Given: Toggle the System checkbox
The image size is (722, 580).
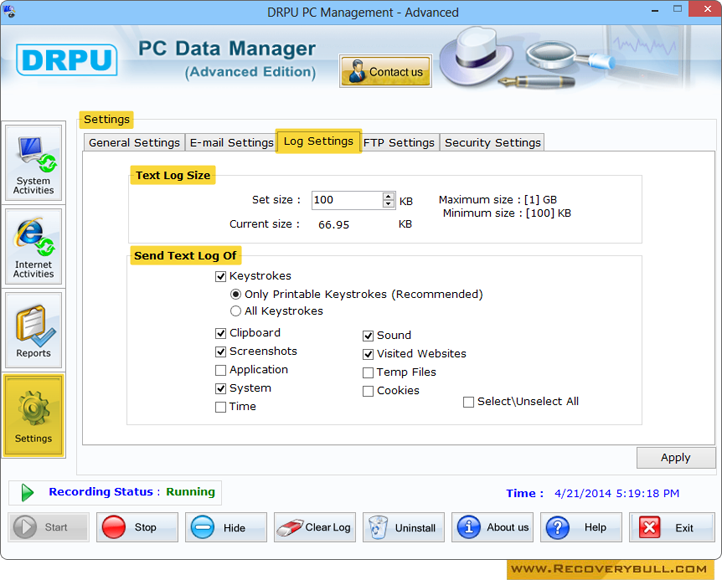Looking at the screenshot, I should (221, 389).
